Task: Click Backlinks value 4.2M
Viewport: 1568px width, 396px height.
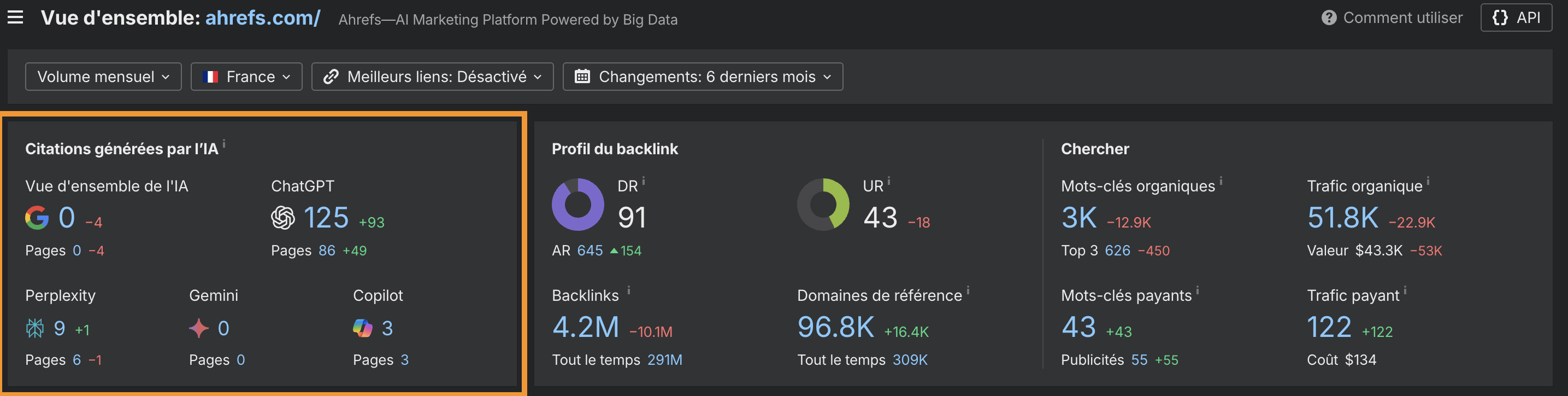Action: pos(586,327)
